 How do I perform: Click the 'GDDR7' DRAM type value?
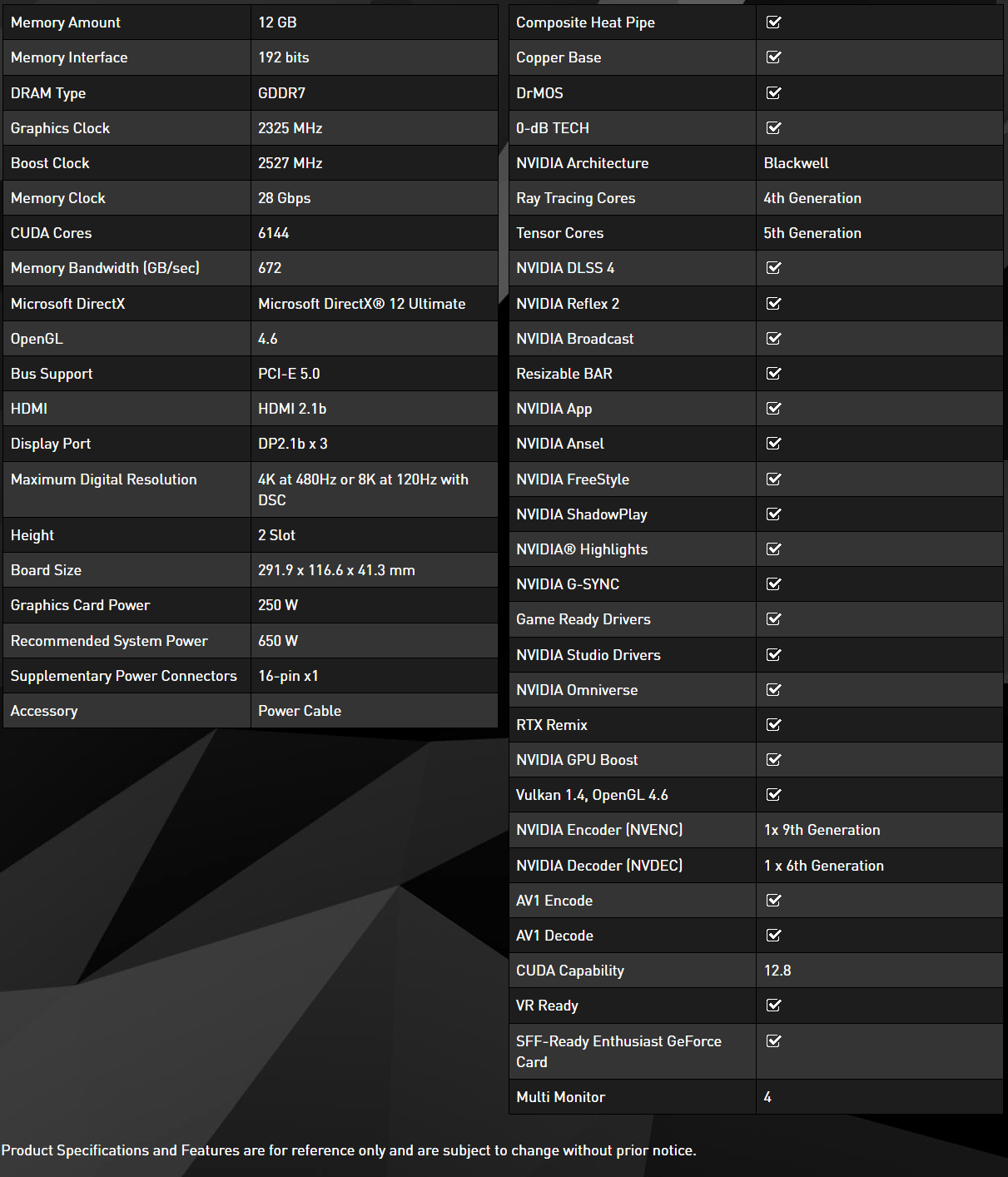click(281, 93)
